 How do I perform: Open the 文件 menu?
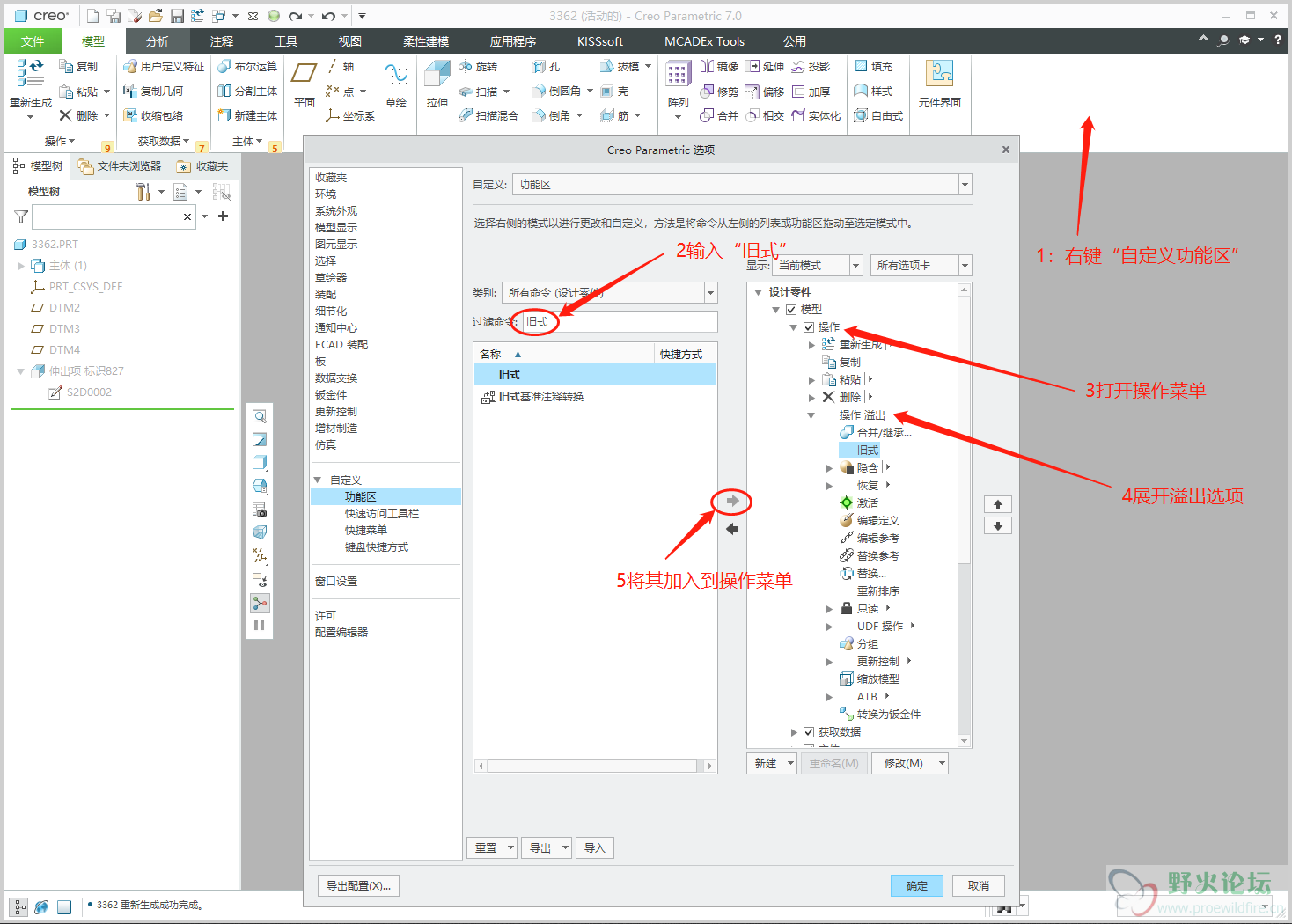(33, 41)
